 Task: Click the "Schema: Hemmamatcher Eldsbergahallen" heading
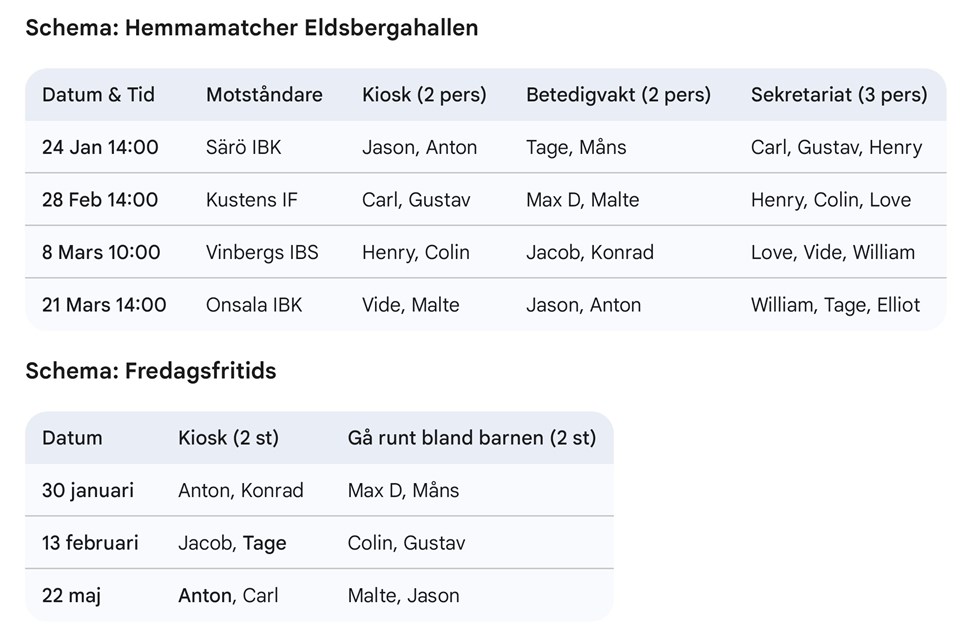click(251, 28)
